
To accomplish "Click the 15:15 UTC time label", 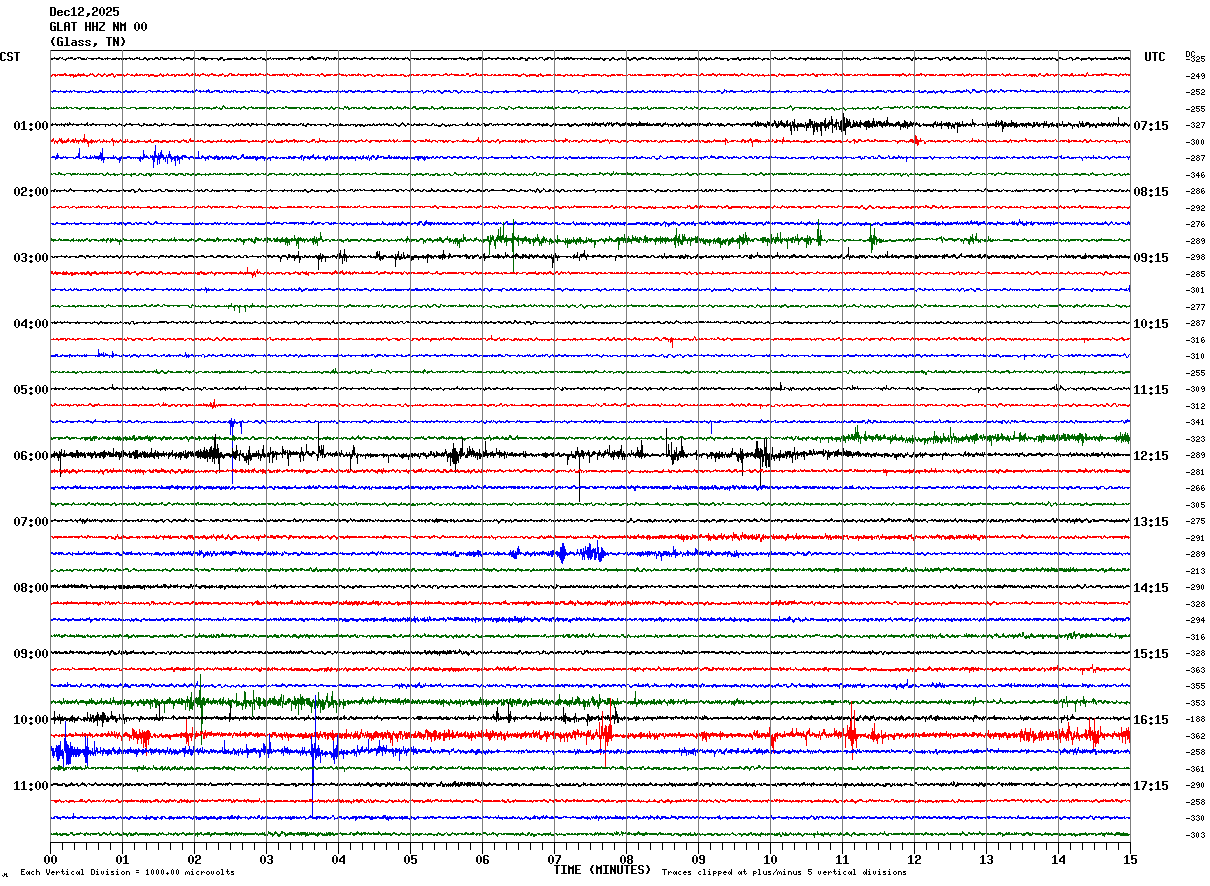I will tap(1151, 654).
